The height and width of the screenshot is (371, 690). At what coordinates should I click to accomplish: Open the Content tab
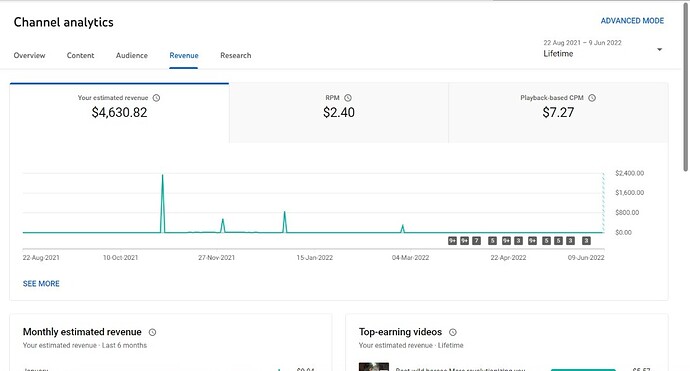81,55
